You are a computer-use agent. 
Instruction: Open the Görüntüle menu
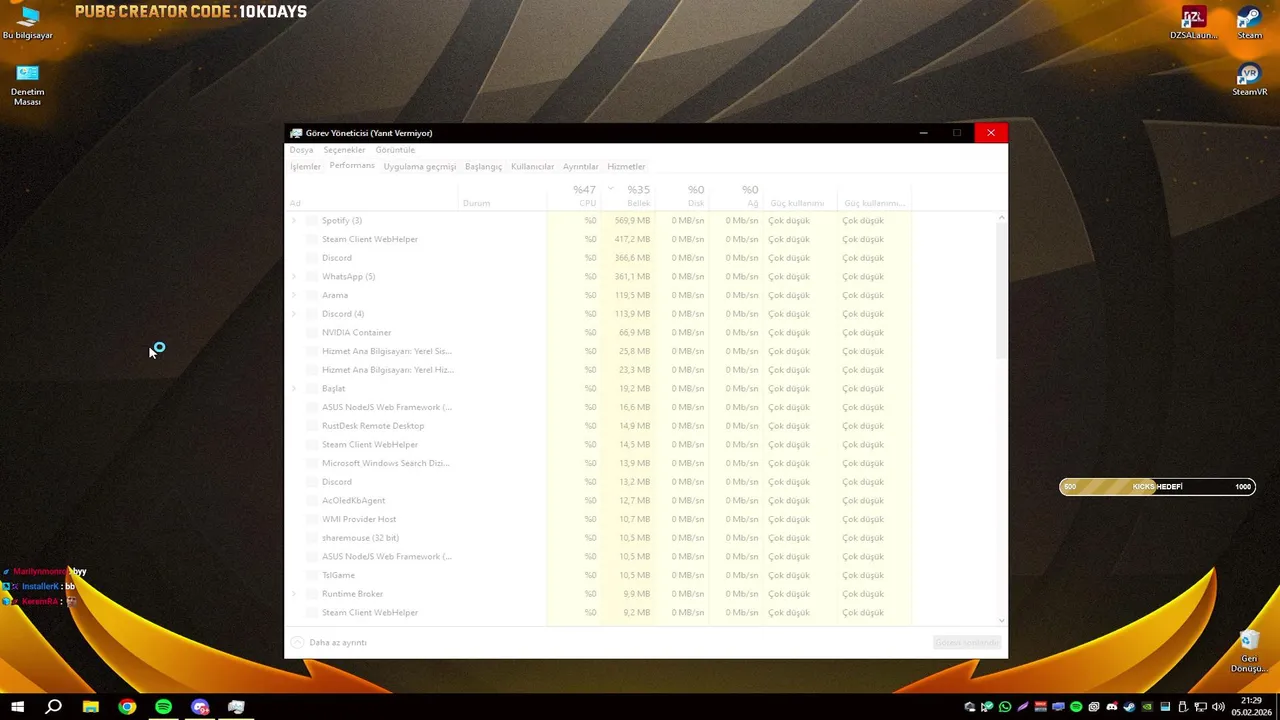[395, 150]
